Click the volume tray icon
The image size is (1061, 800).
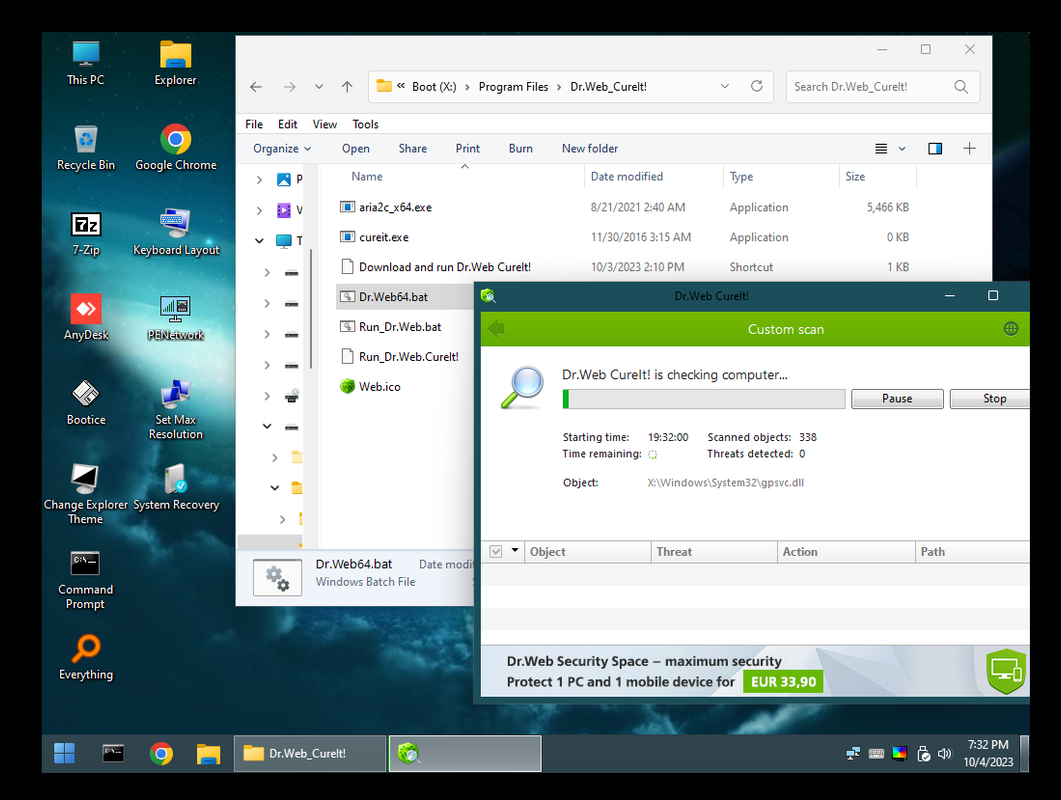click(945, 753)
